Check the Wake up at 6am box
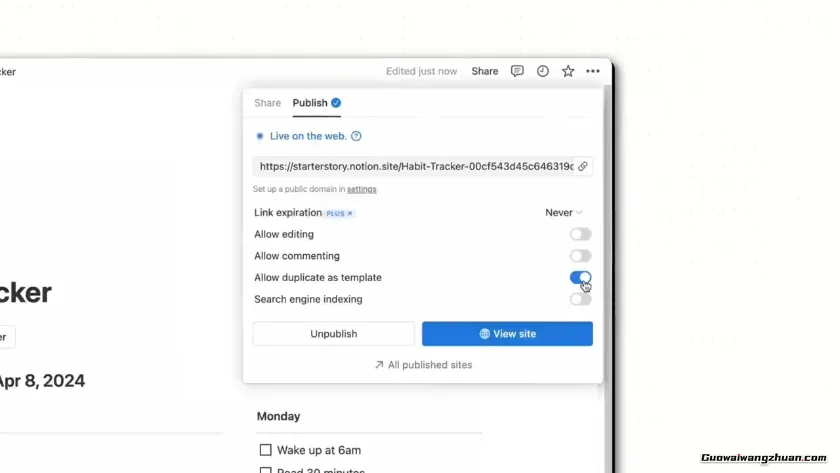The image size is (840, 473). pyautogui.click(x=265, y=450)
